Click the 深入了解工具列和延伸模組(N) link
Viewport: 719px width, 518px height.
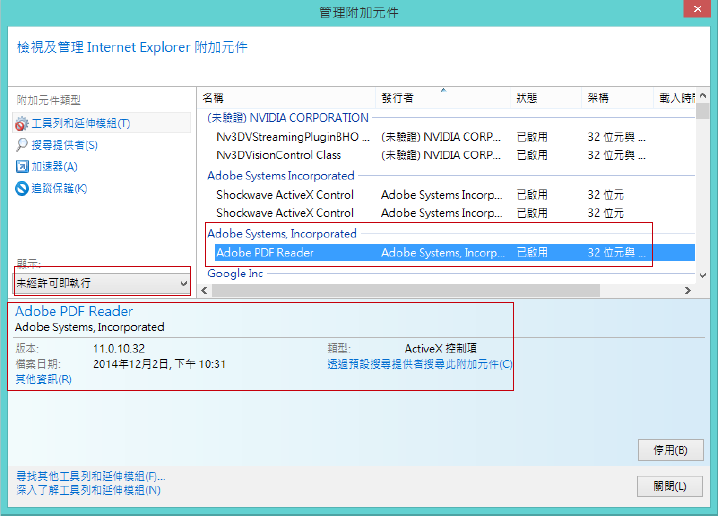tap(88, 490)
